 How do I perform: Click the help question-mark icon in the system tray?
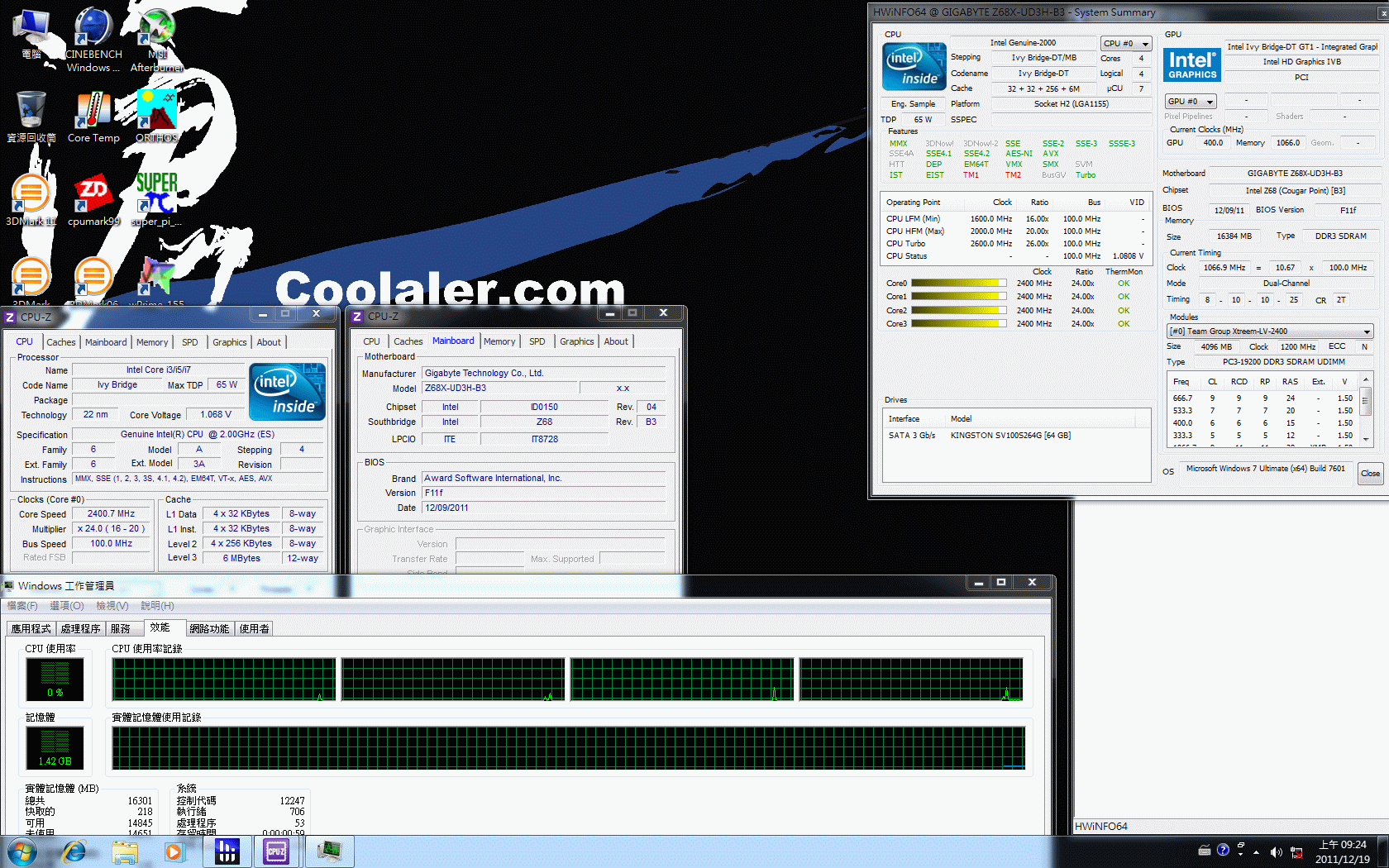tap(1223, 850)
